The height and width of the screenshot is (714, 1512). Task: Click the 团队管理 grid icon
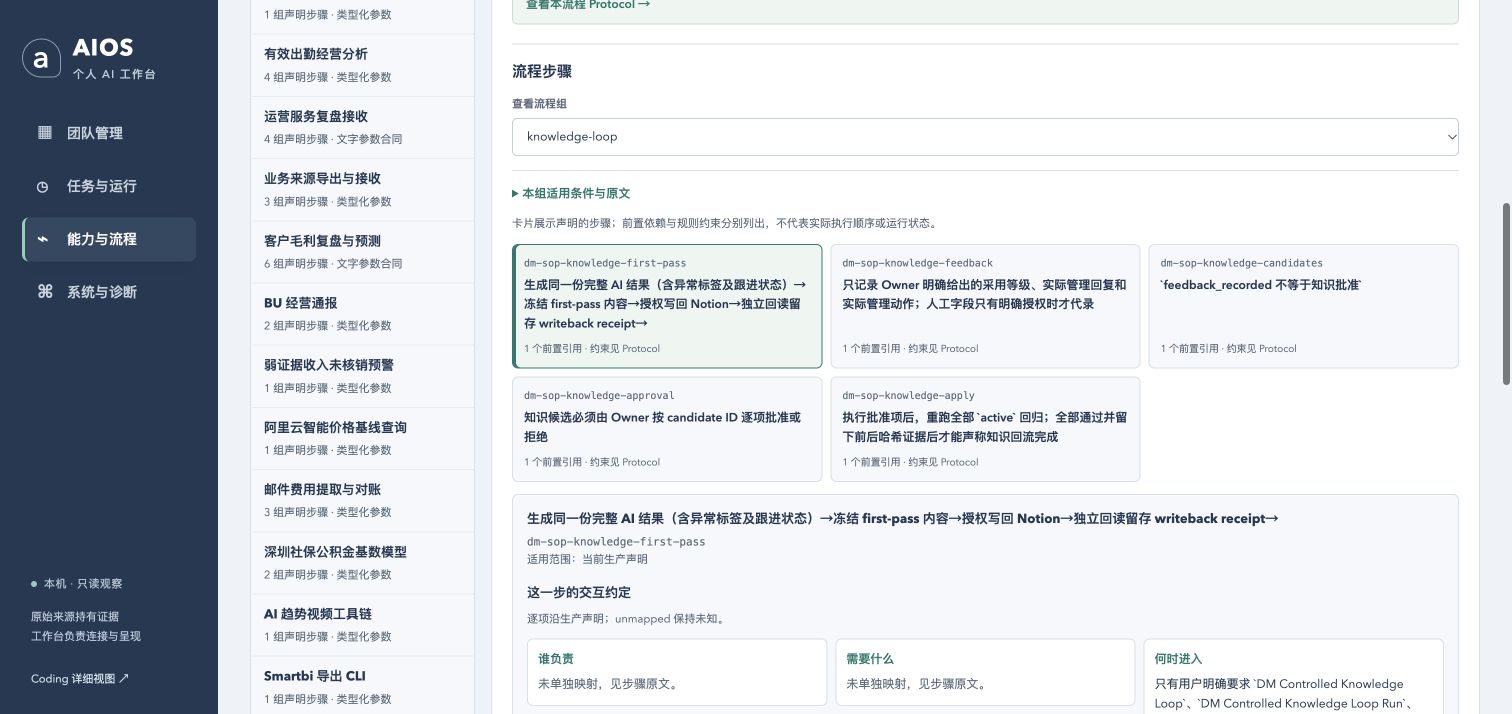44,133
